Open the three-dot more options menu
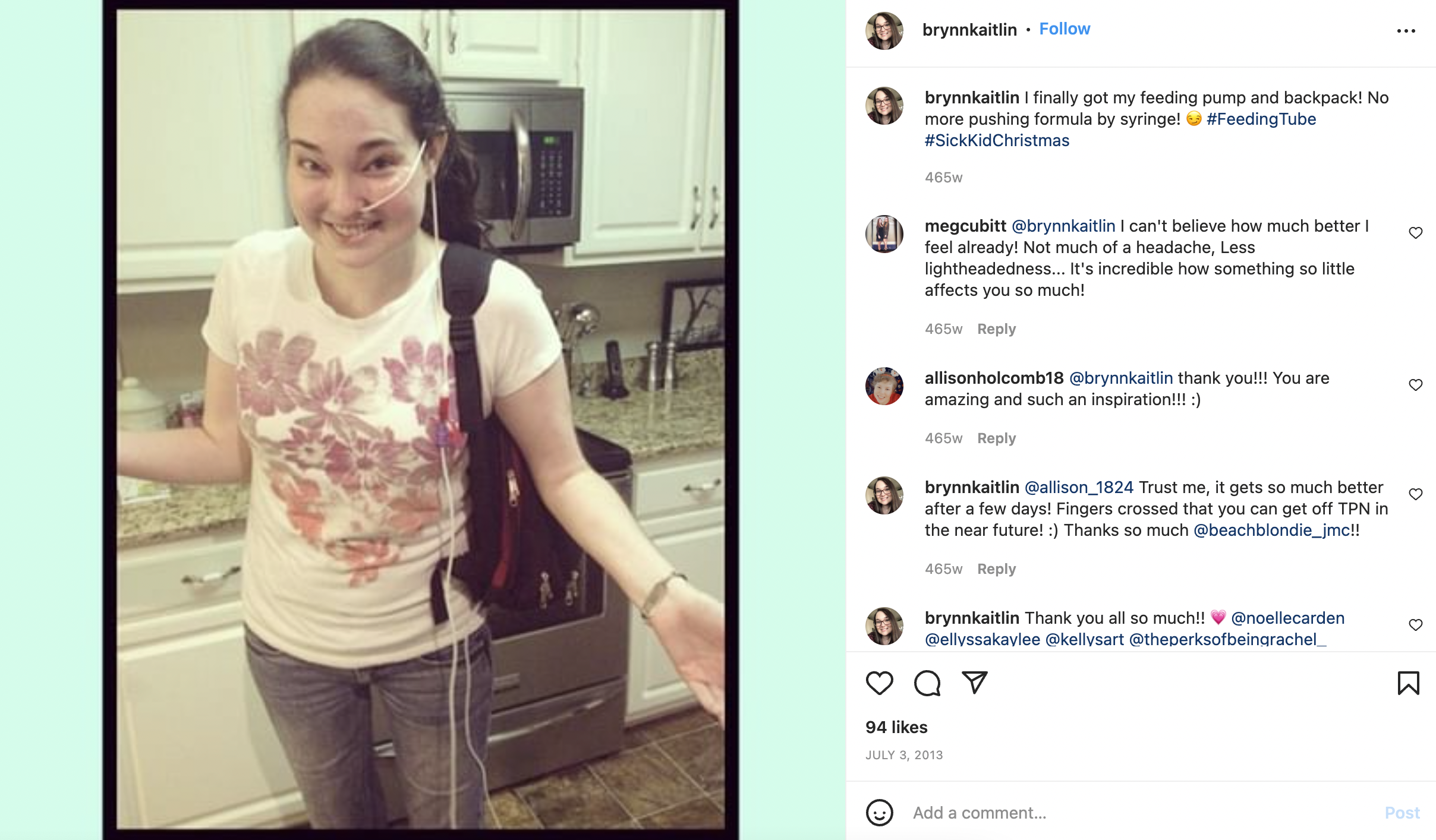Viewport: 1436px width, 840px height. [1406, 31]
